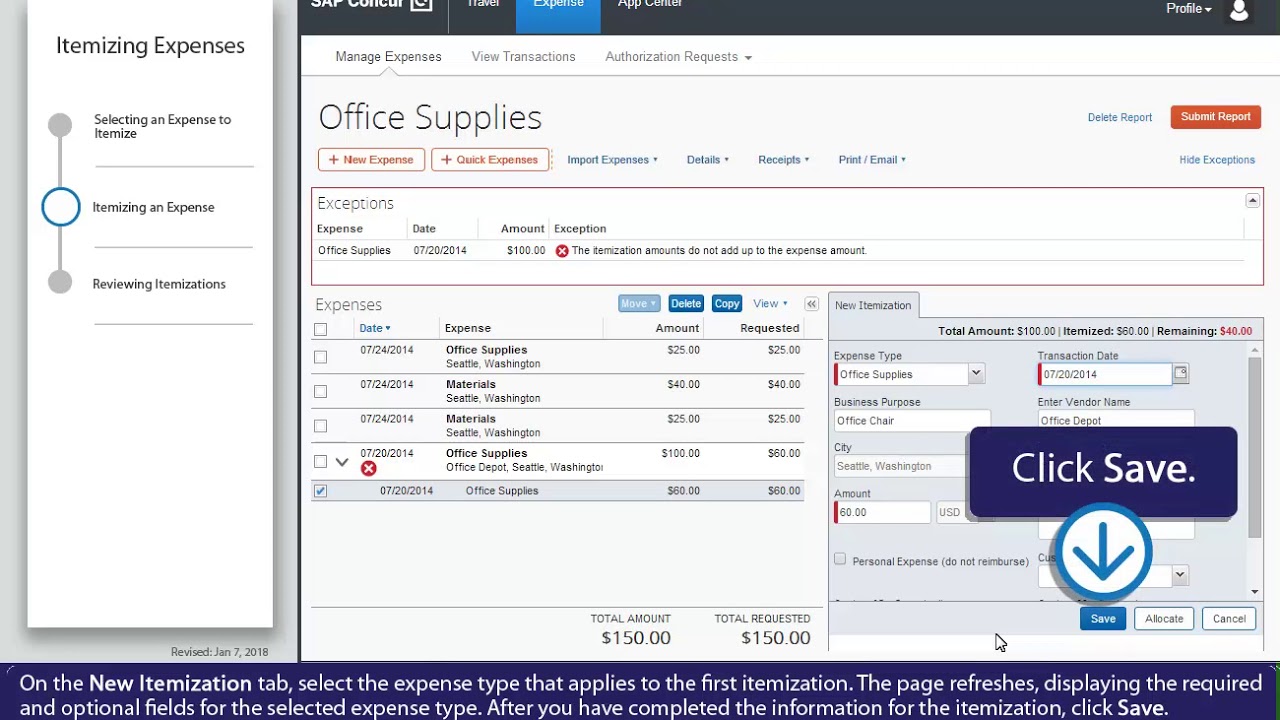Click the itemization form vertical scrollbar
The width and height of the screenshot is (1280, 720).
click(1255, 448)
